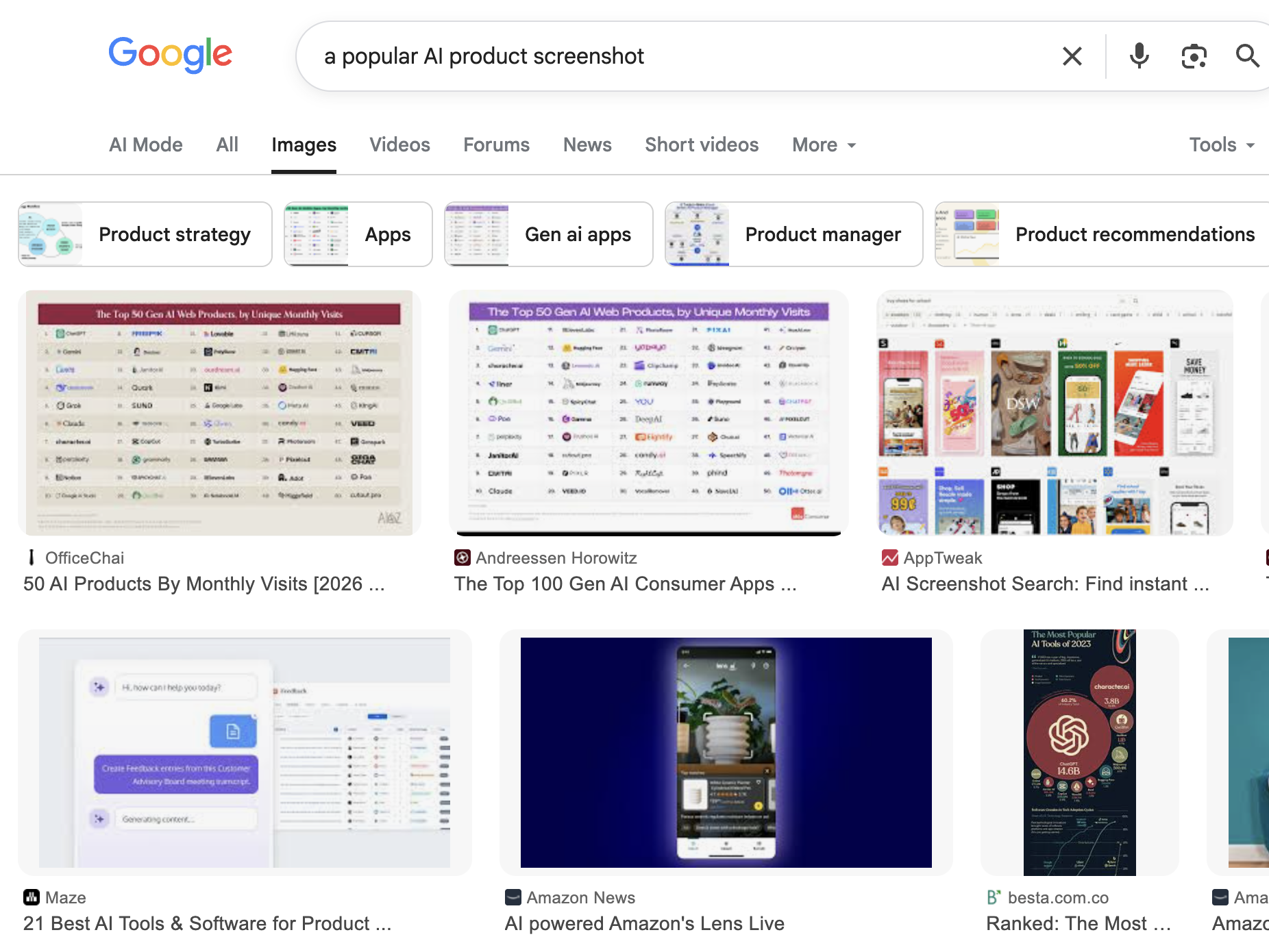Open AppTweak app screenshots image
The image size is (1269, 952).
(x=1055, y=413)
